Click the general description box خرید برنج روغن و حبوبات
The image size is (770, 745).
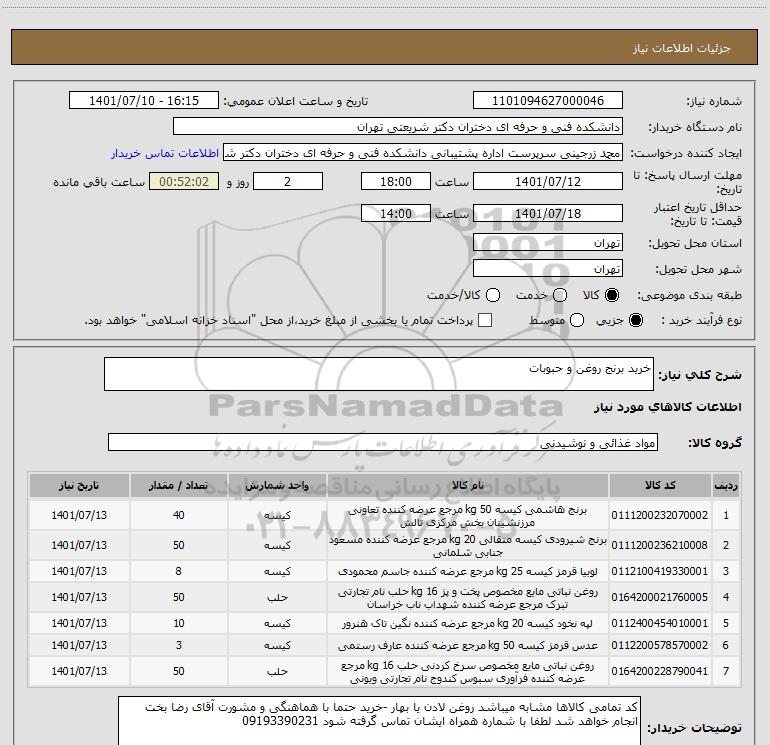pyautogui.click(x=379, y=374)
